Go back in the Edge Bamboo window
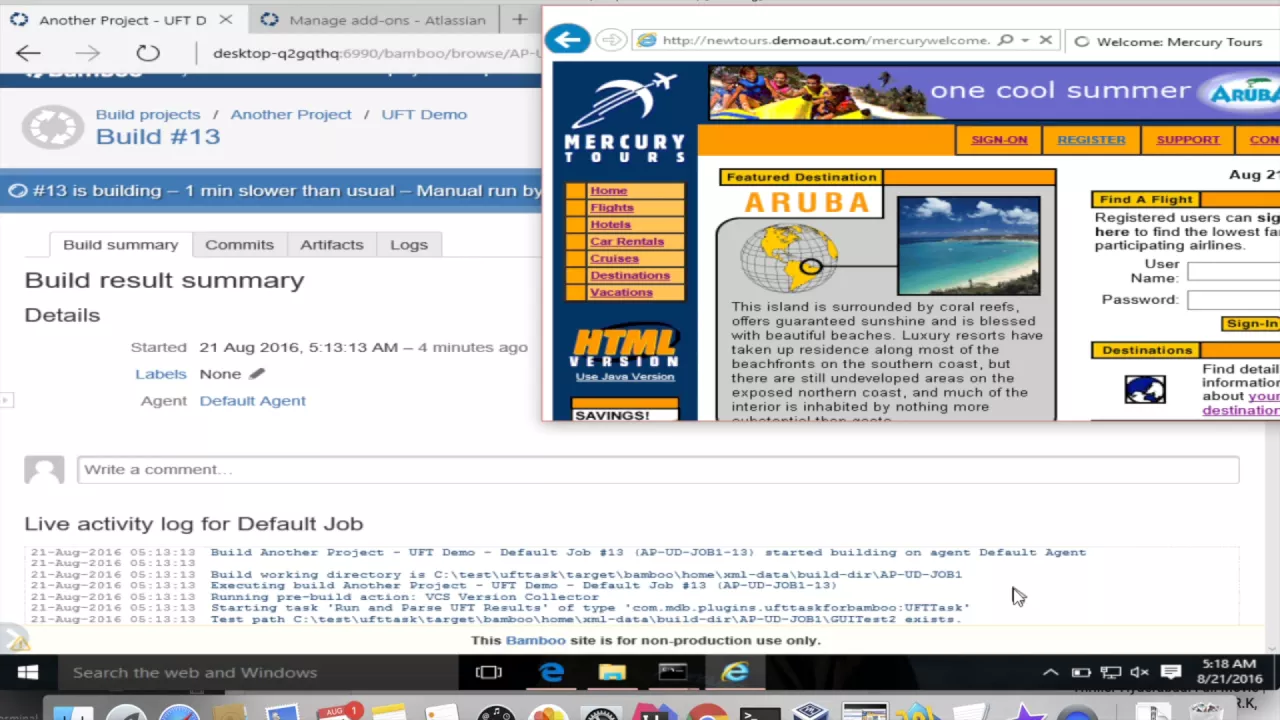The height and width of the screenshot is (720, 1280). click(x=28, y=53)
